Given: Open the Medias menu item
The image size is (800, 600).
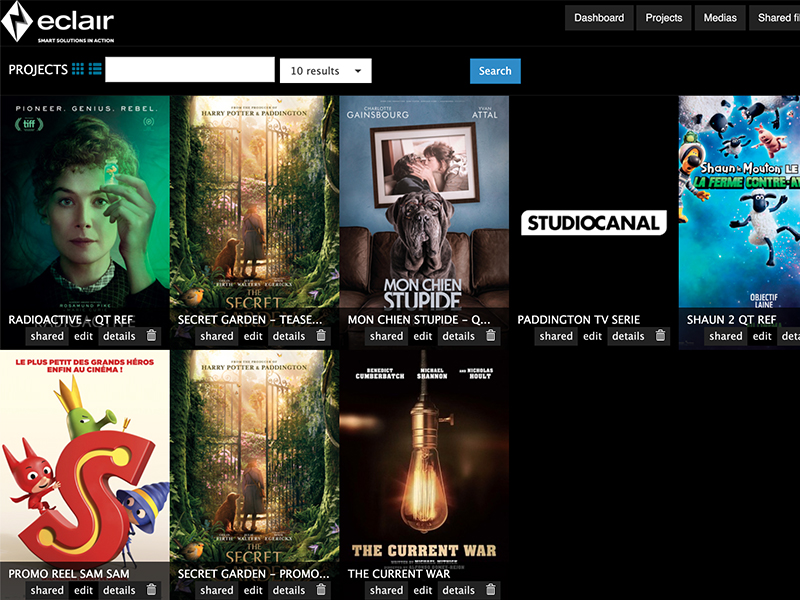Looking at the screenshot, I should click(x=720, y=18).
